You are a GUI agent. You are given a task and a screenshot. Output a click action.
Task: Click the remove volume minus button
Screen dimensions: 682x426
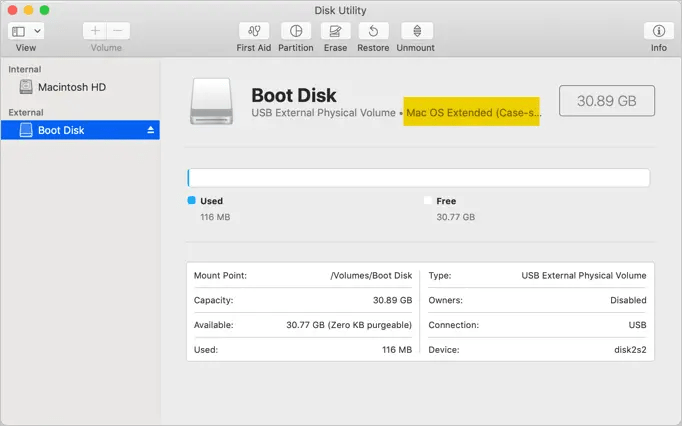tap(117, 31)
